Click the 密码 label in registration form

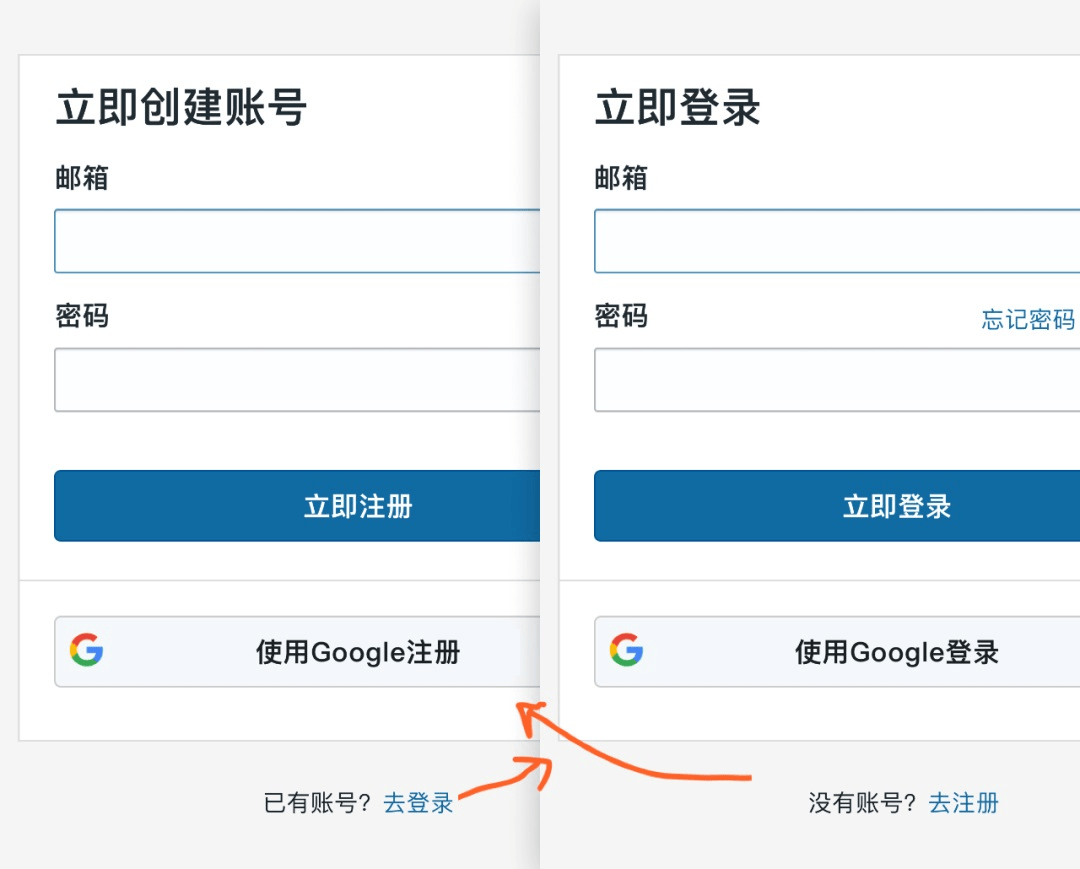[x=82, y=317]
